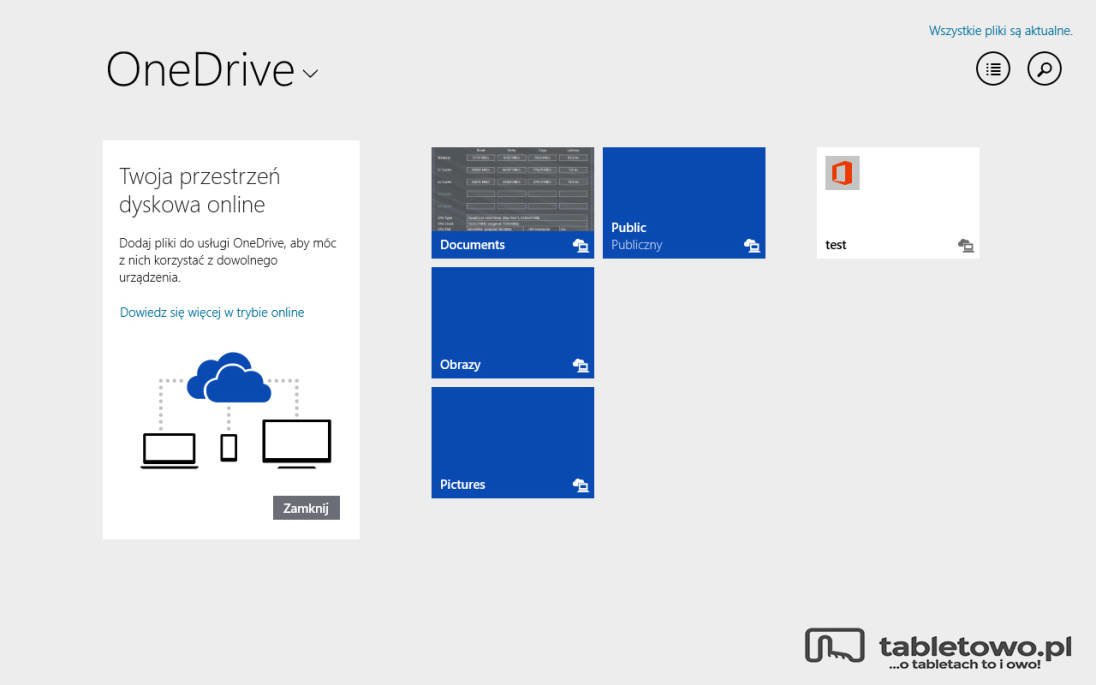Click the OneDrive title text
The image size is (1096, 685).
[201, 70]
